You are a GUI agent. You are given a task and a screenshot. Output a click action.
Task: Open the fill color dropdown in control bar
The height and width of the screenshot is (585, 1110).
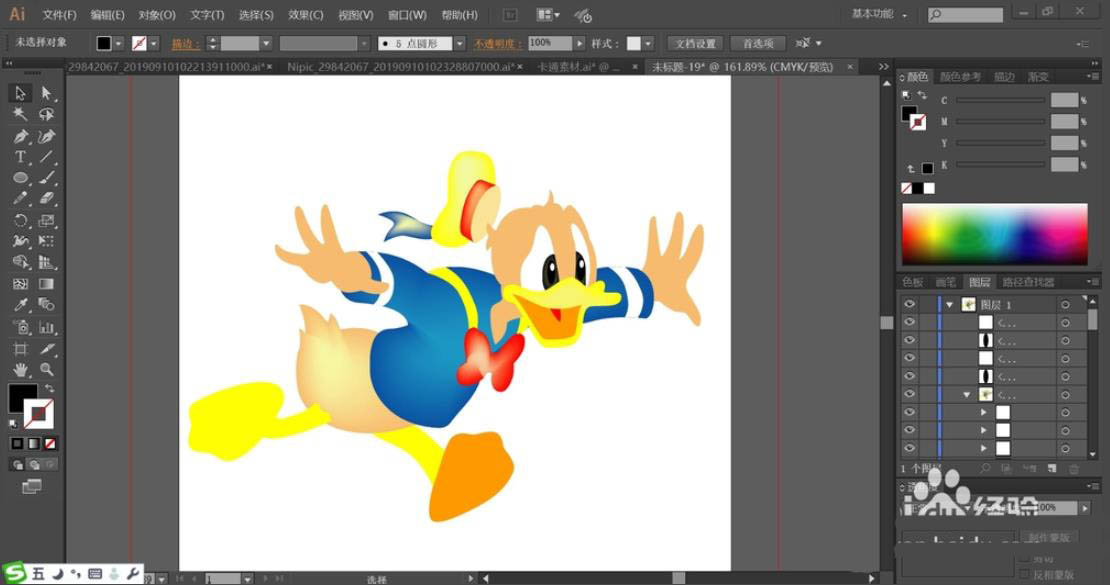pos(119,43)
